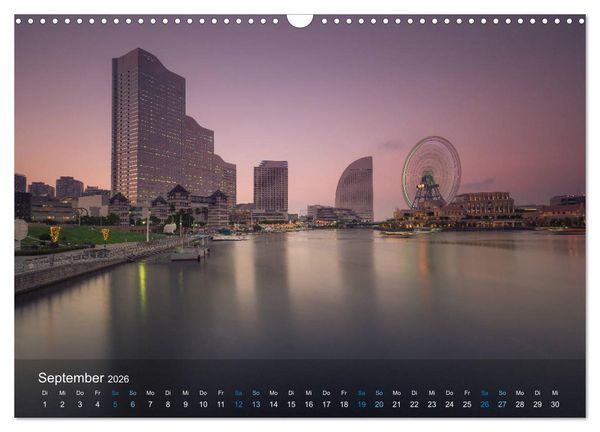600x432 pixels.
Task: Click the blue Saturday date 26
Action: click(x=485, y=404)
